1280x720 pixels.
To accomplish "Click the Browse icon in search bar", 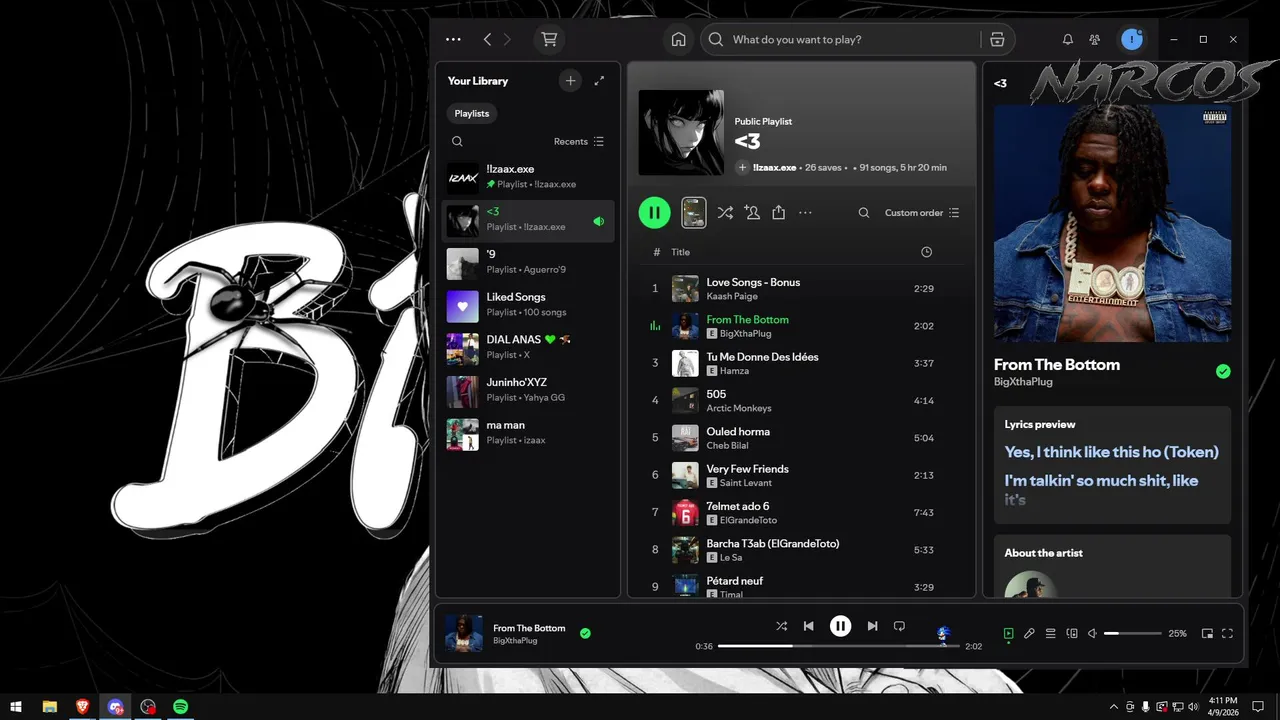I will (997, 40).
